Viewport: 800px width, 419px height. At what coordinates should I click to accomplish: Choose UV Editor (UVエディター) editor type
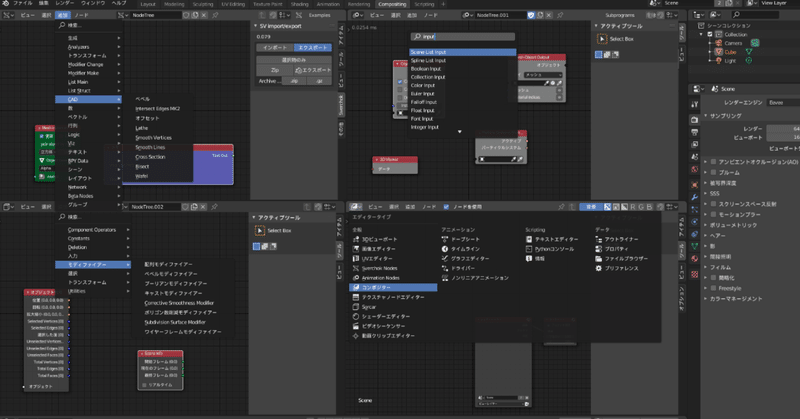tap(373, 258)
